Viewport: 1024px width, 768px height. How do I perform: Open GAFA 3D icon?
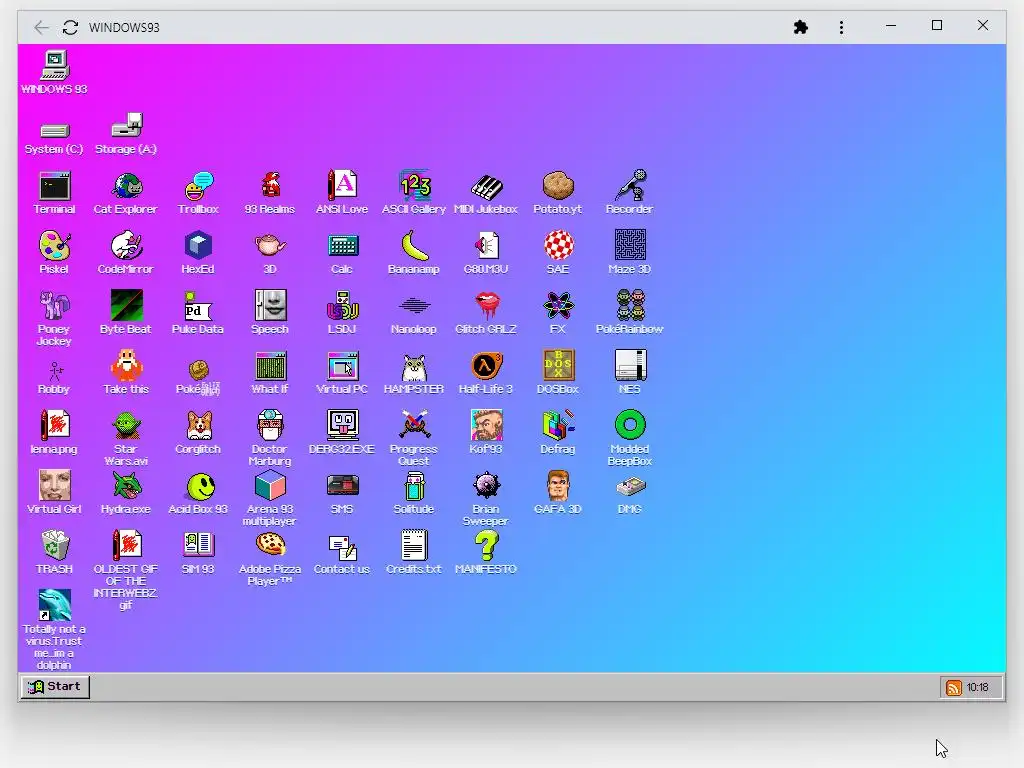[558, 487]
